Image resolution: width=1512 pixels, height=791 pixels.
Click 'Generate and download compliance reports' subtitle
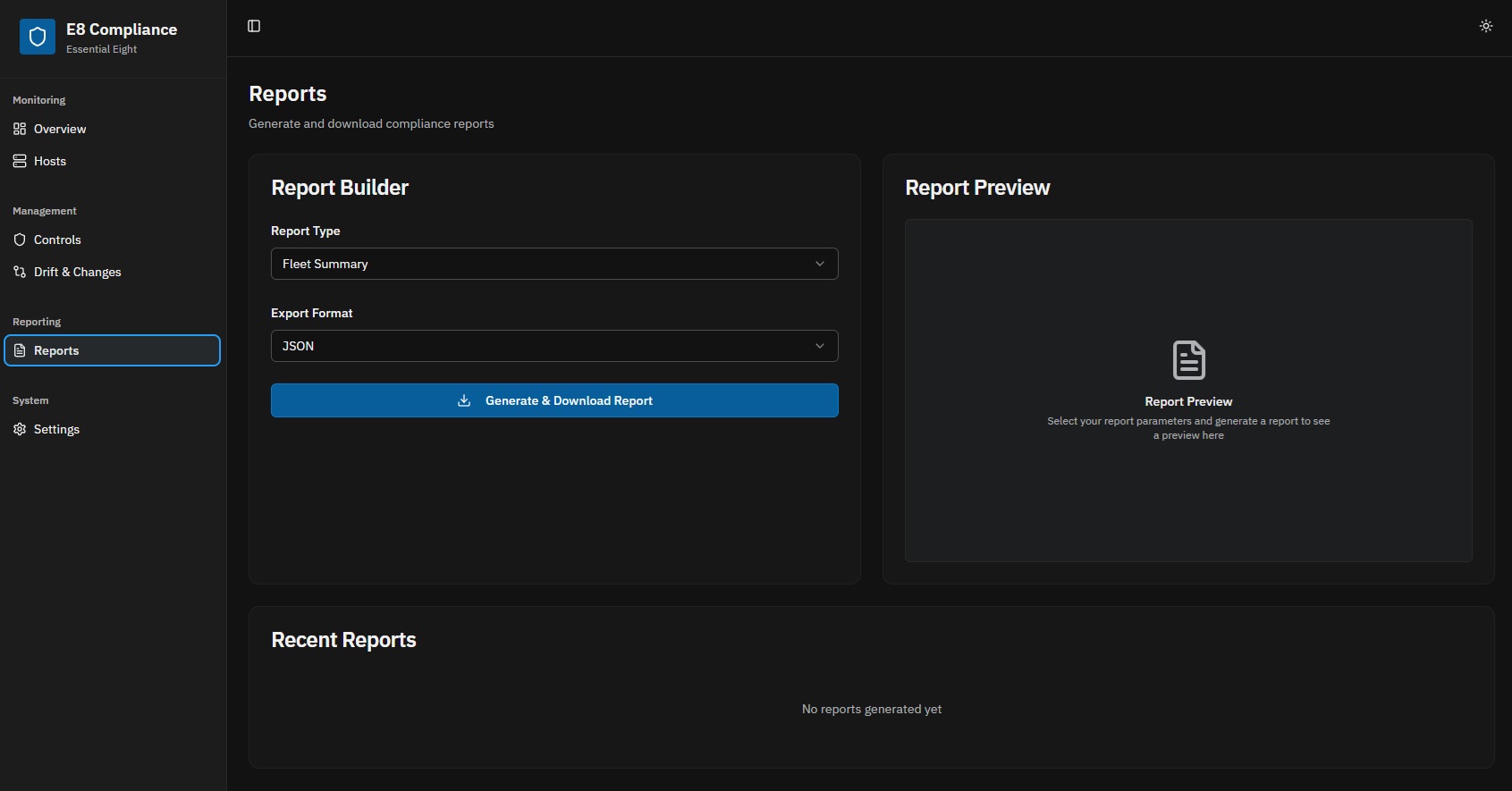tap(371, 123)
